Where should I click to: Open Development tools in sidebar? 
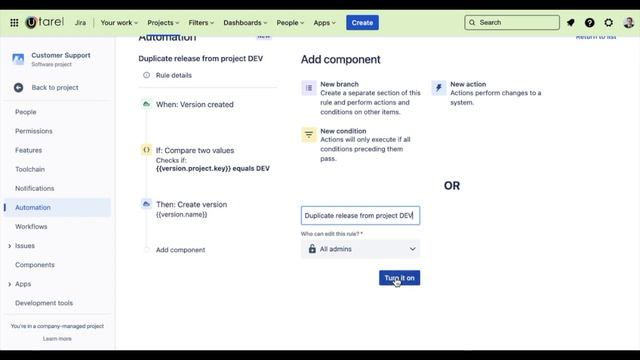tap(44, 303)
